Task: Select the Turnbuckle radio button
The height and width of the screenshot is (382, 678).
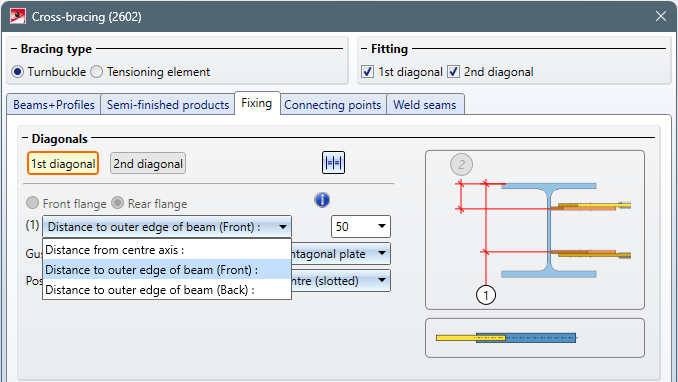Action: tap(17, 72)
